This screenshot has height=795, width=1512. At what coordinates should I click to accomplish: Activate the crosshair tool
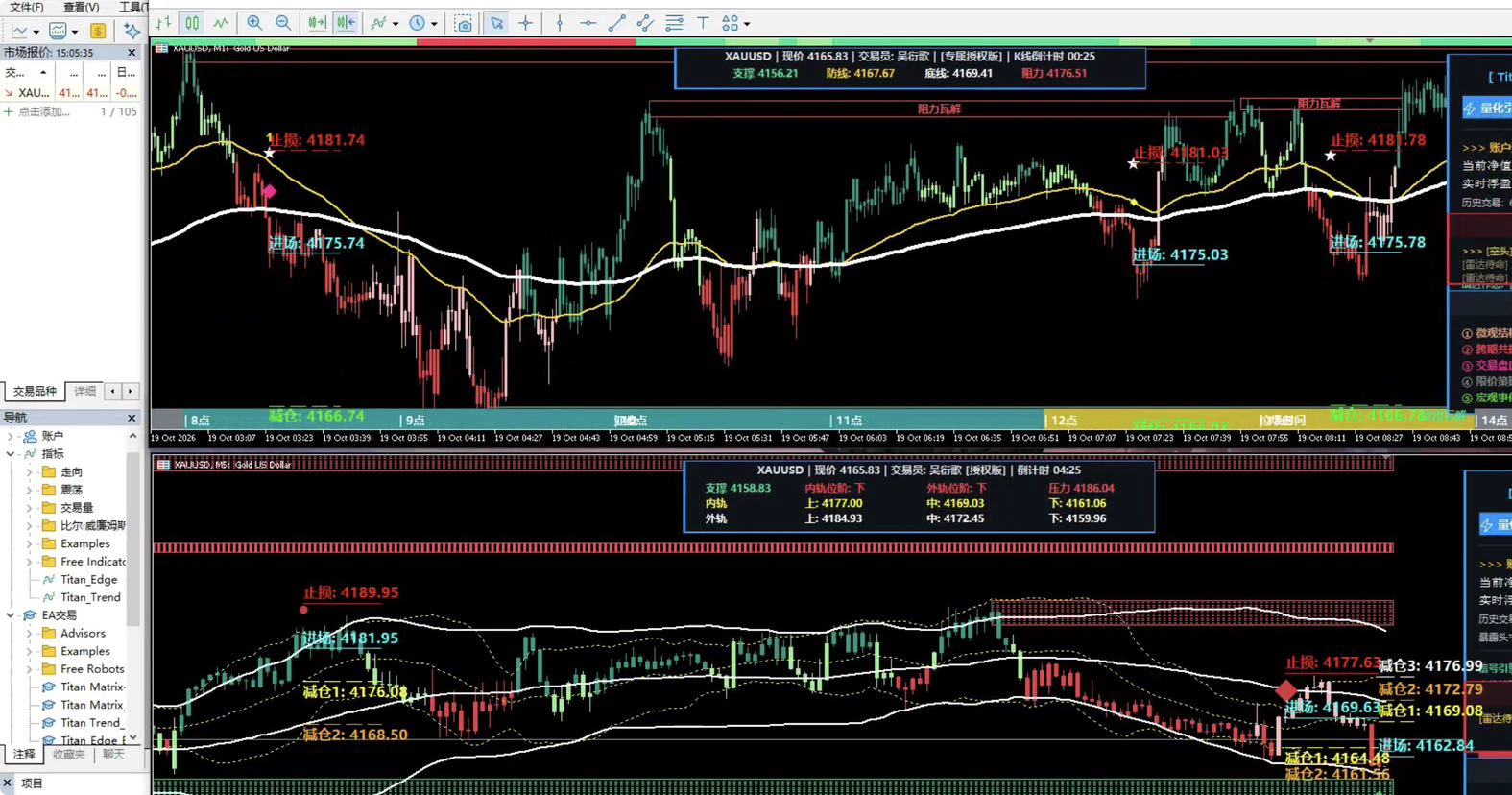525,23
